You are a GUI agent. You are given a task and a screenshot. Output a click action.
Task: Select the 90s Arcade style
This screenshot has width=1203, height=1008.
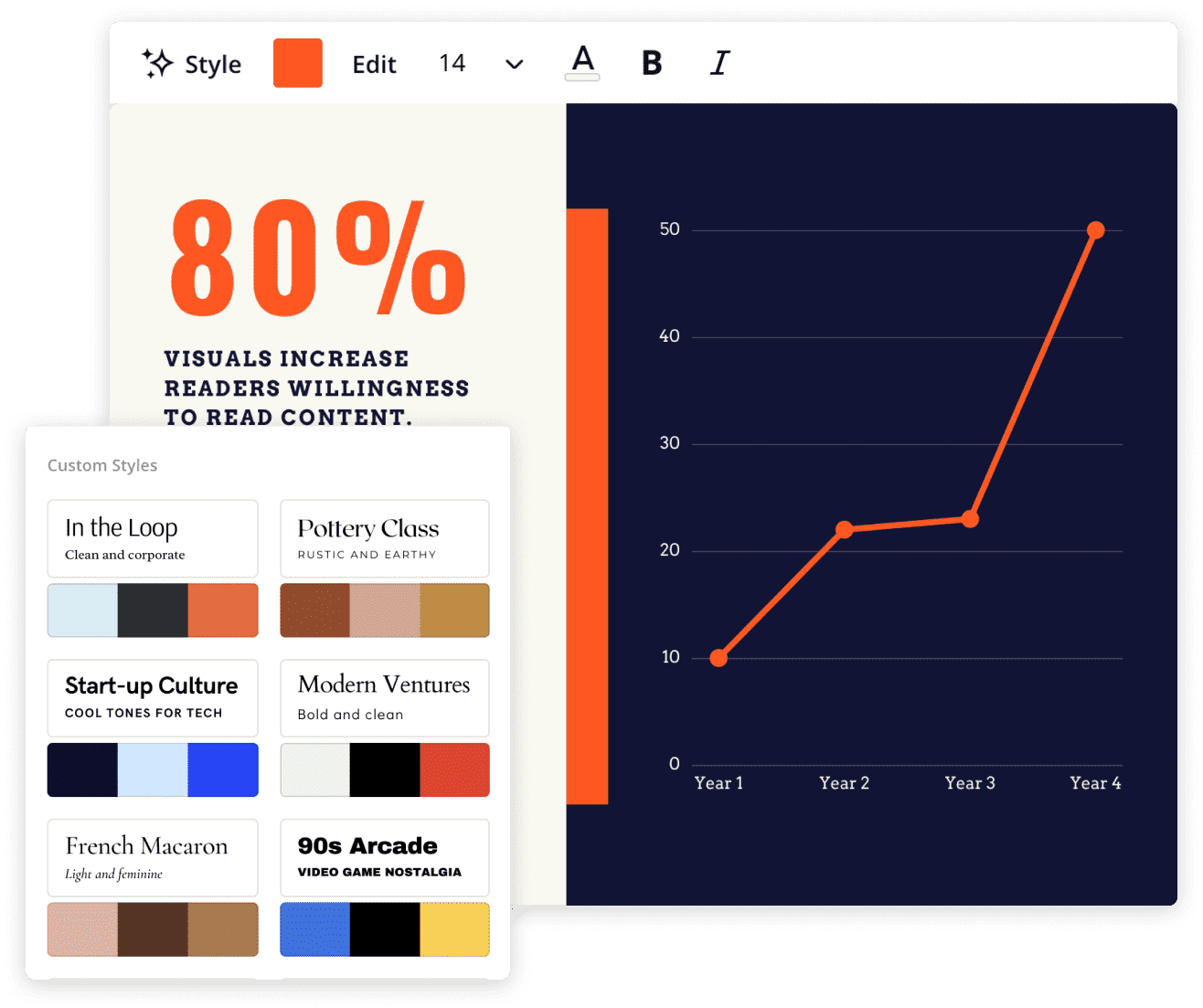point(385,857)
